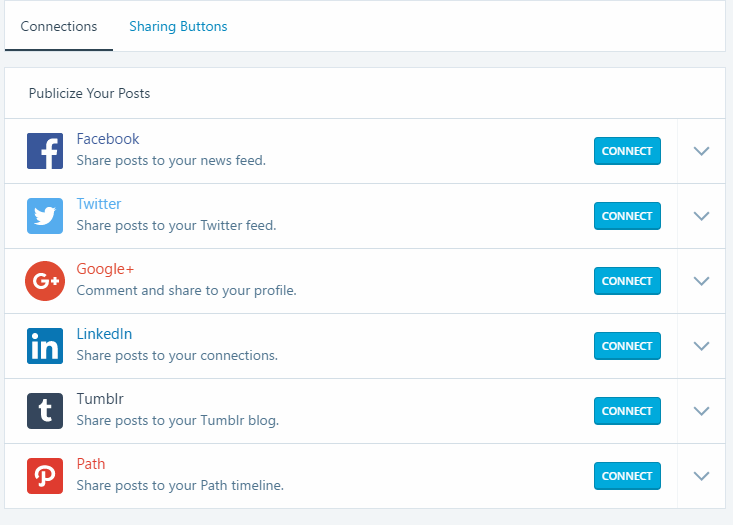This screenshot has width=733, height=525.
Task: Connect the Google+ profile
Action: [x=627, y=281]
